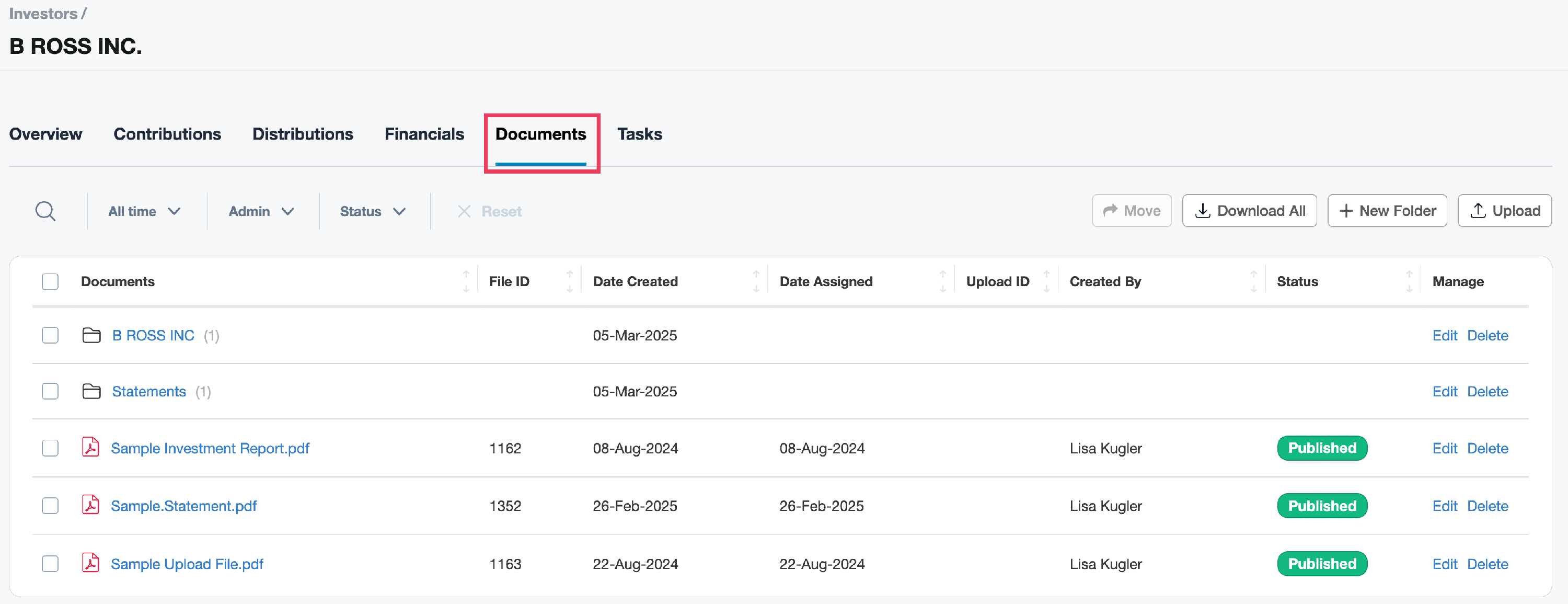Screen dimensions: 1568x604
Task: Sort by File ID column arrows
Action: pos(569,281)
